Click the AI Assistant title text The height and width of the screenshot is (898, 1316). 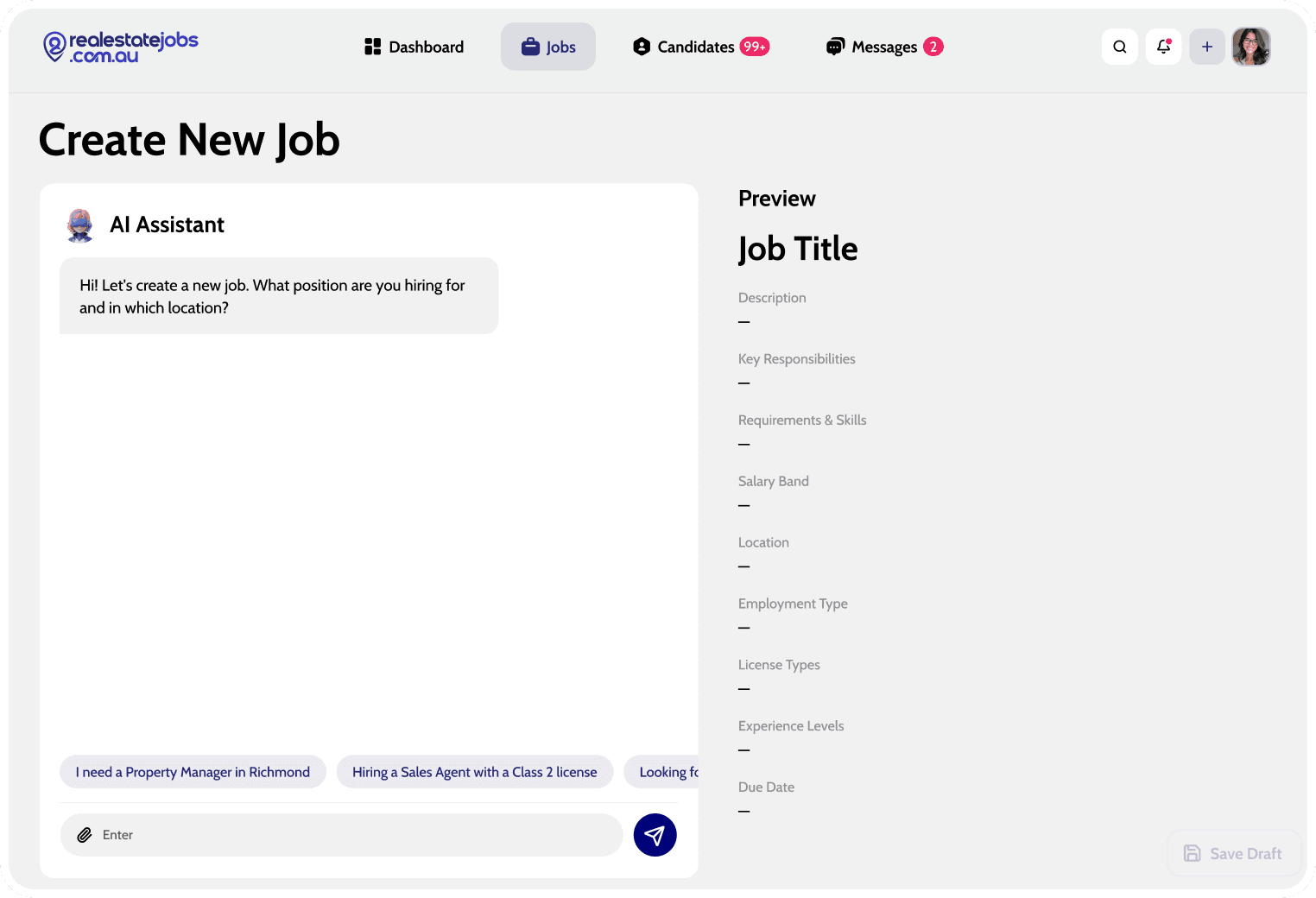(168, 225)
